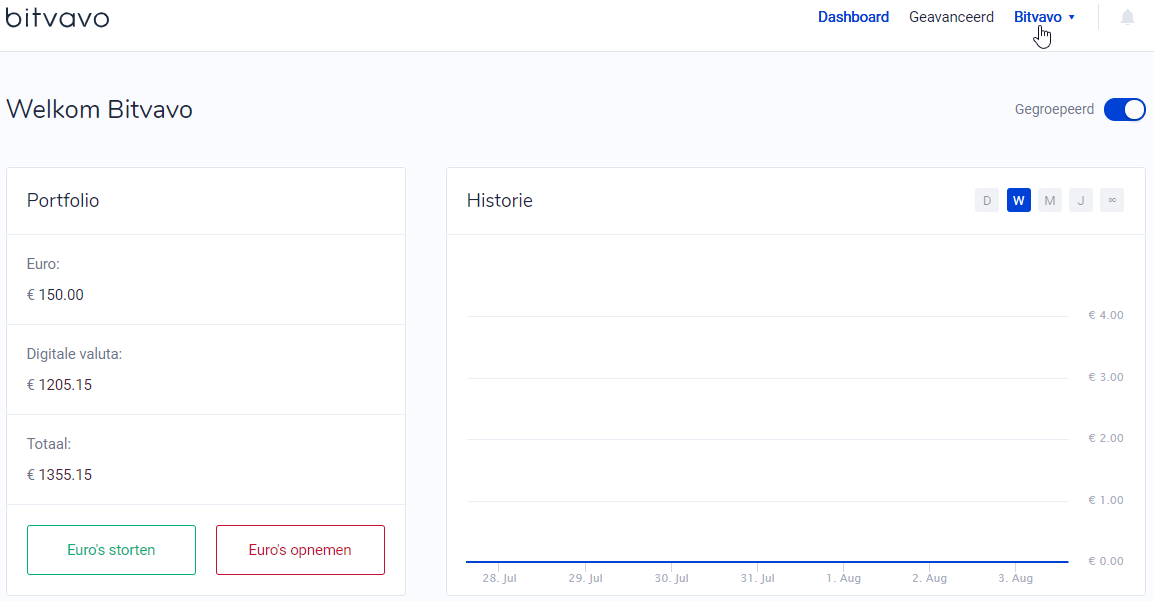
Task: Click the € 3.00 chart axis label
Action: pos(1106,377)
